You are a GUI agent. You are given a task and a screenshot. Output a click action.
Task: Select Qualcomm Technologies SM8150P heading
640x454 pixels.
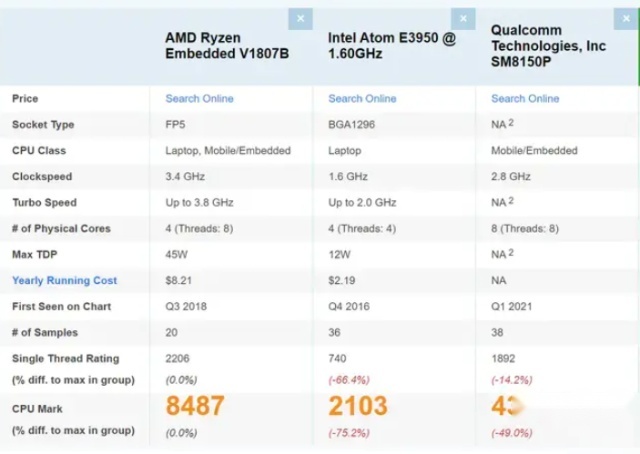pos(548,46)
